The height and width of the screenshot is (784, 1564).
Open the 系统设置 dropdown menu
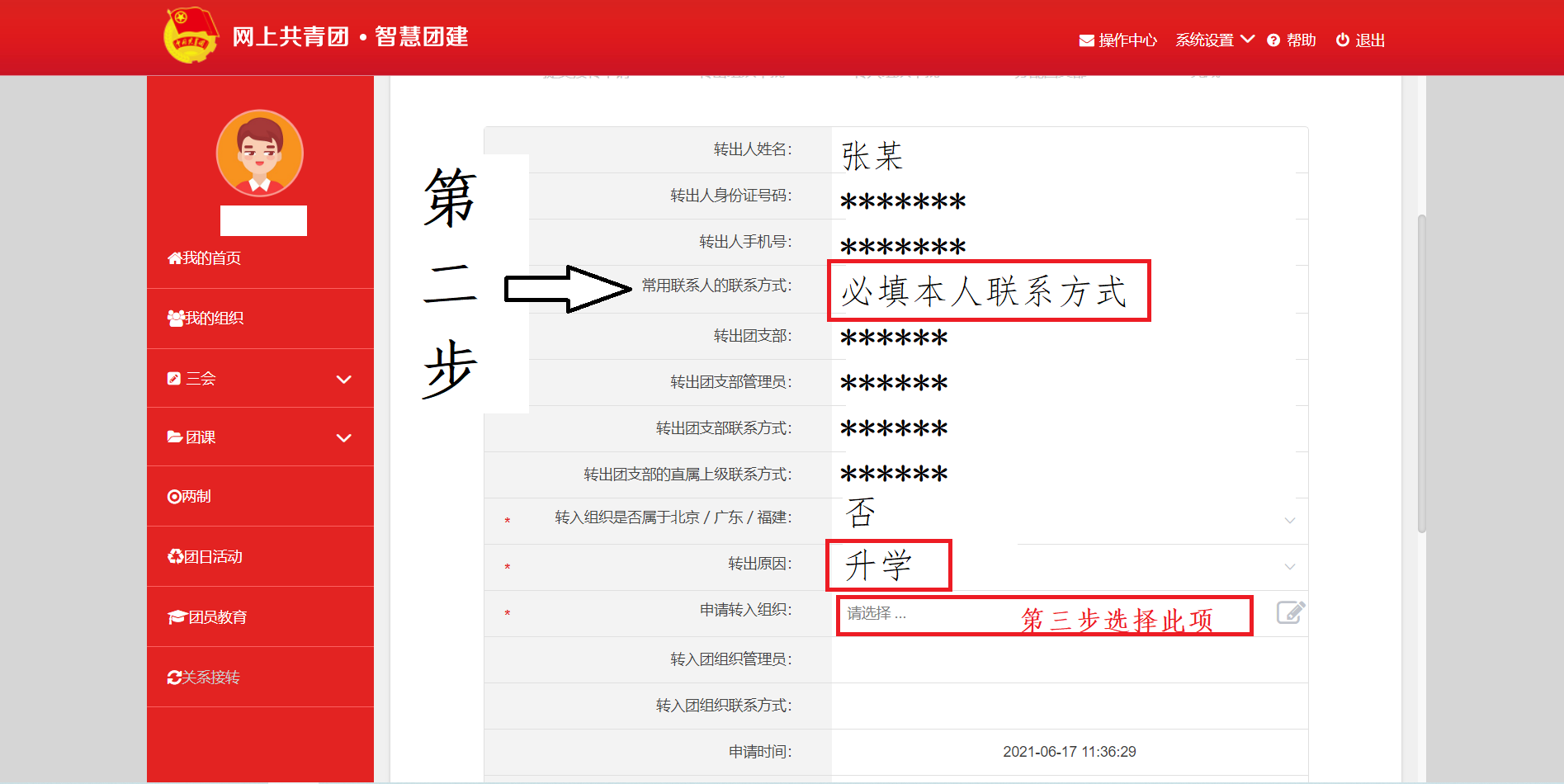[x=1214, y=40]
